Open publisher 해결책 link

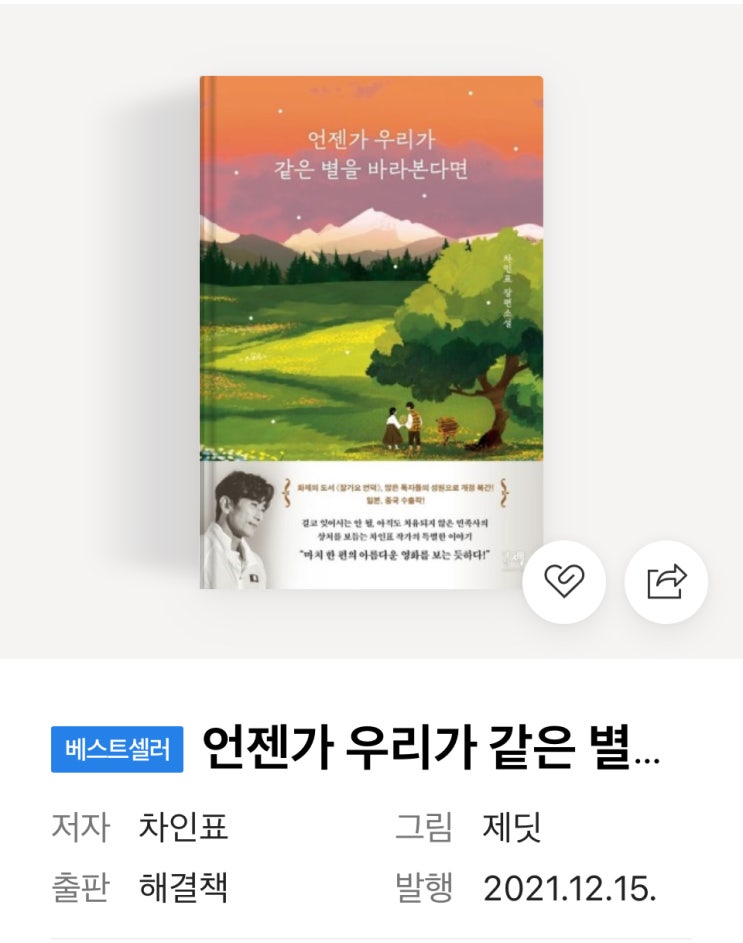(183, 887)
